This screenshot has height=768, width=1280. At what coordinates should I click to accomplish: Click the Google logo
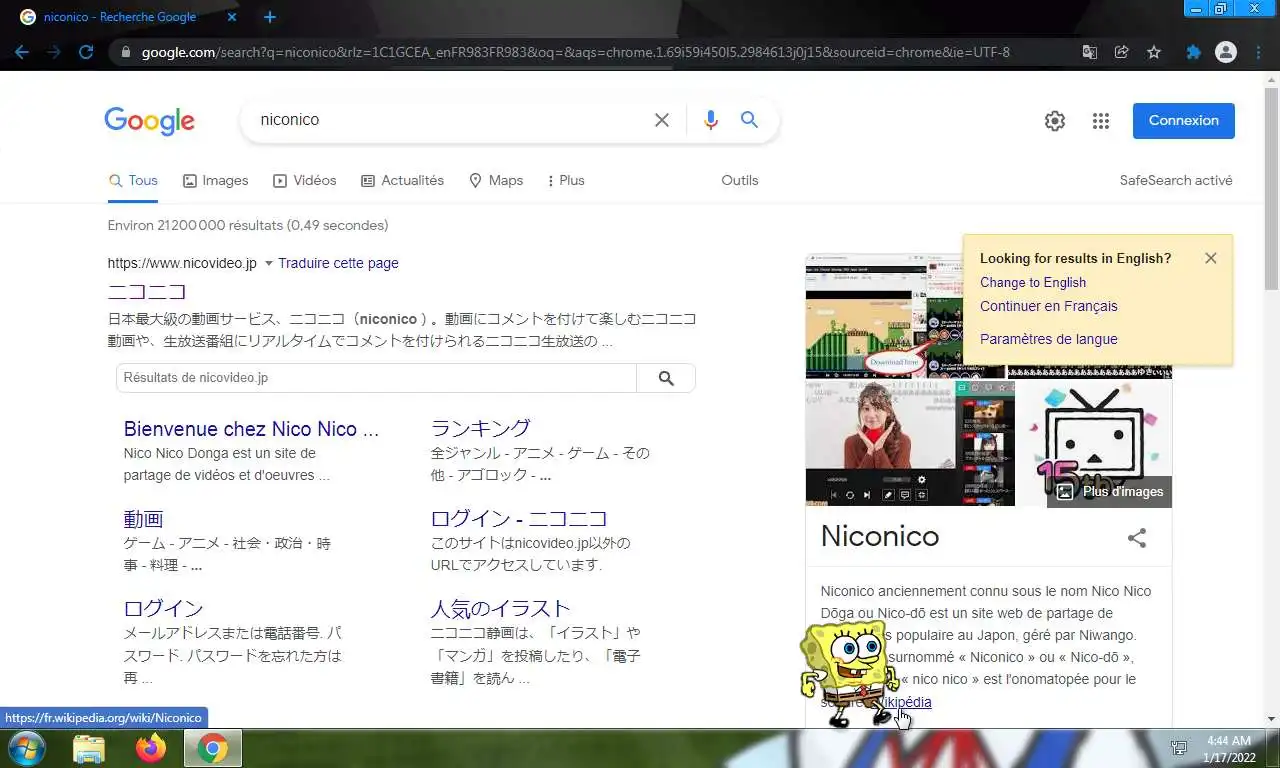(149, 121)
